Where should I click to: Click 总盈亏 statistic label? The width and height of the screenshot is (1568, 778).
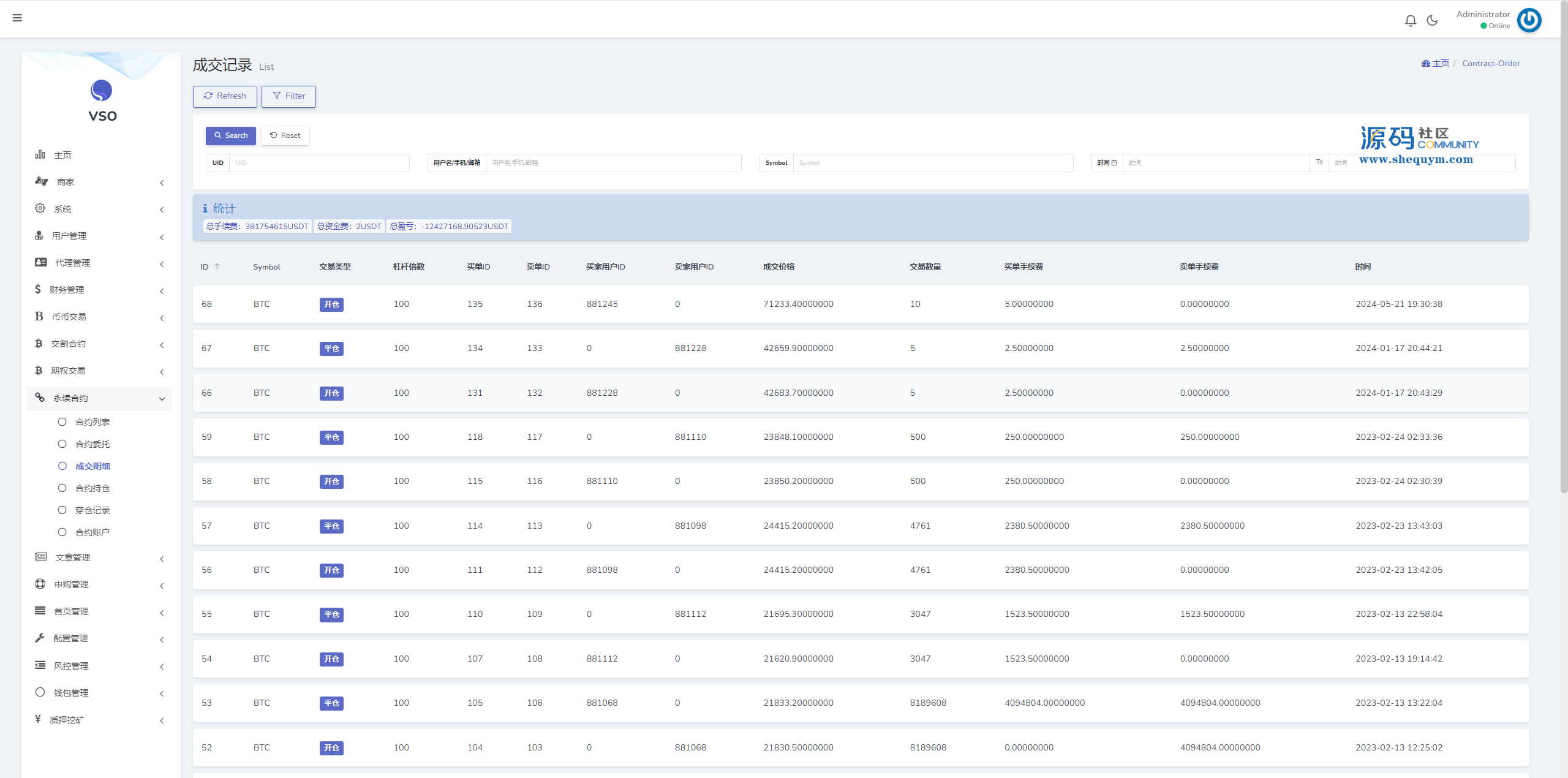(x=449, y=226)
